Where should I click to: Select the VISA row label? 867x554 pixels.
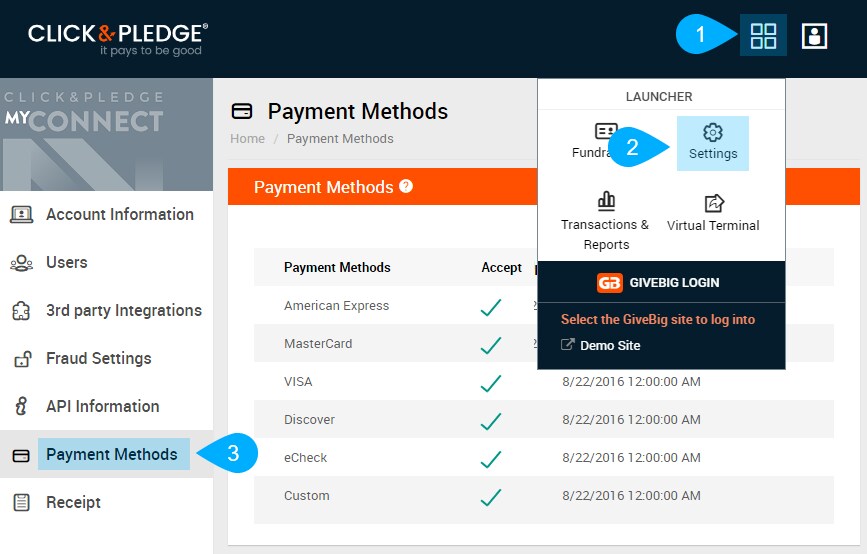tap(298, 381)
